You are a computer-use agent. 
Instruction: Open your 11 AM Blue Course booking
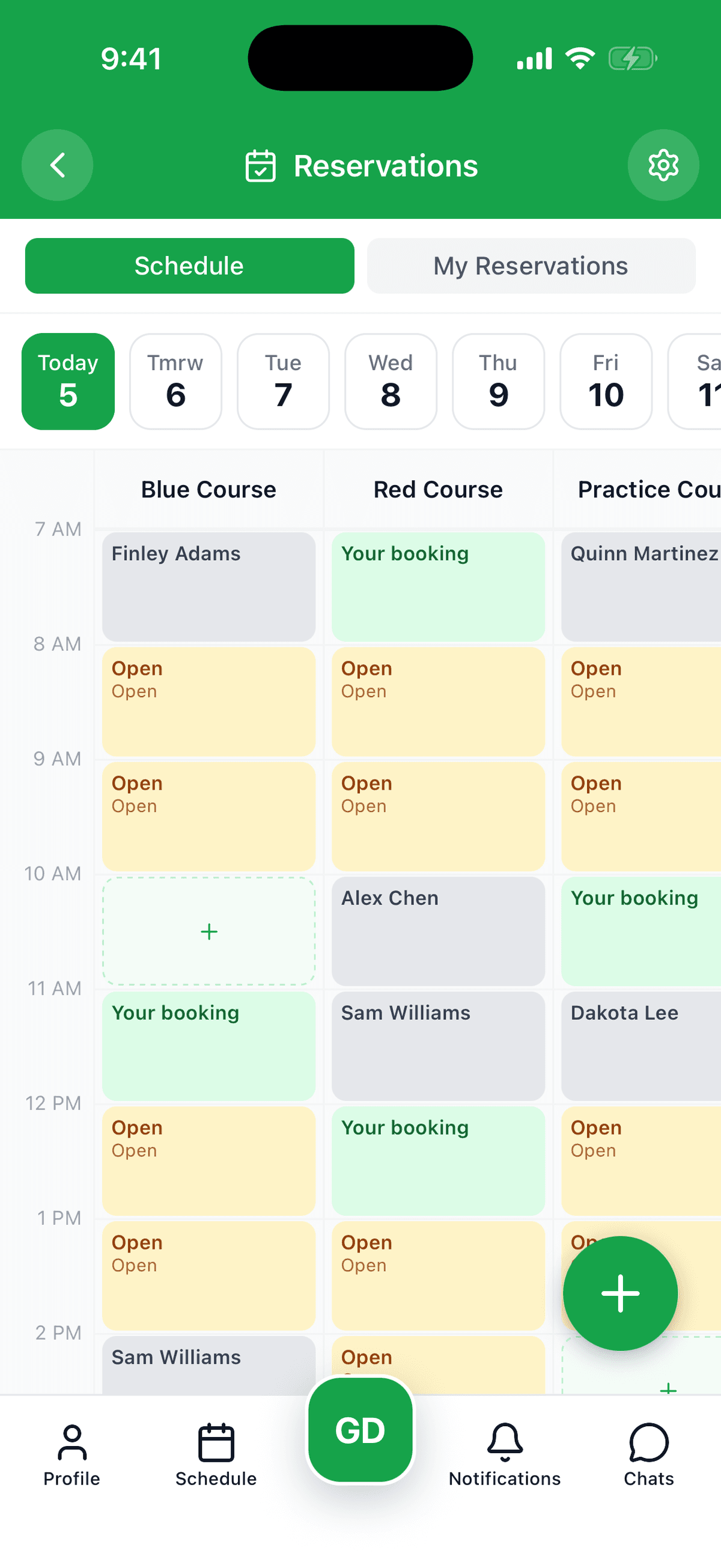click(x=208, y=1046)
